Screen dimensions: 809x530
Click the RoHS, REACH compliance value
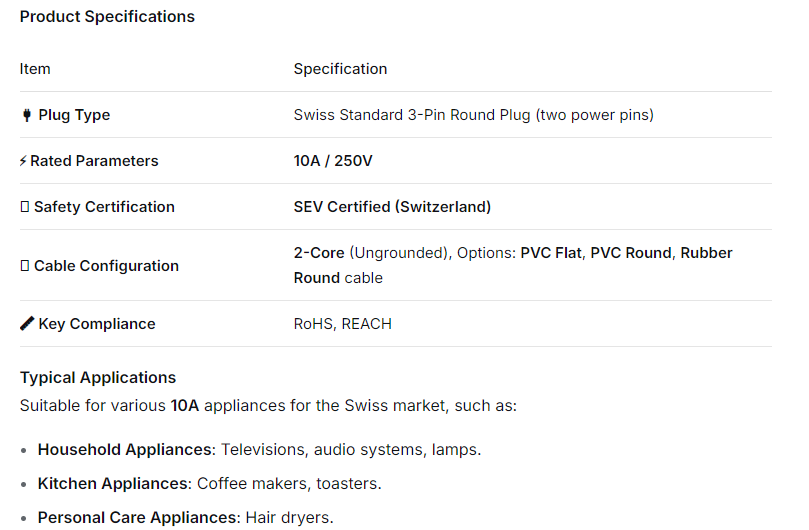coord(343,324)
